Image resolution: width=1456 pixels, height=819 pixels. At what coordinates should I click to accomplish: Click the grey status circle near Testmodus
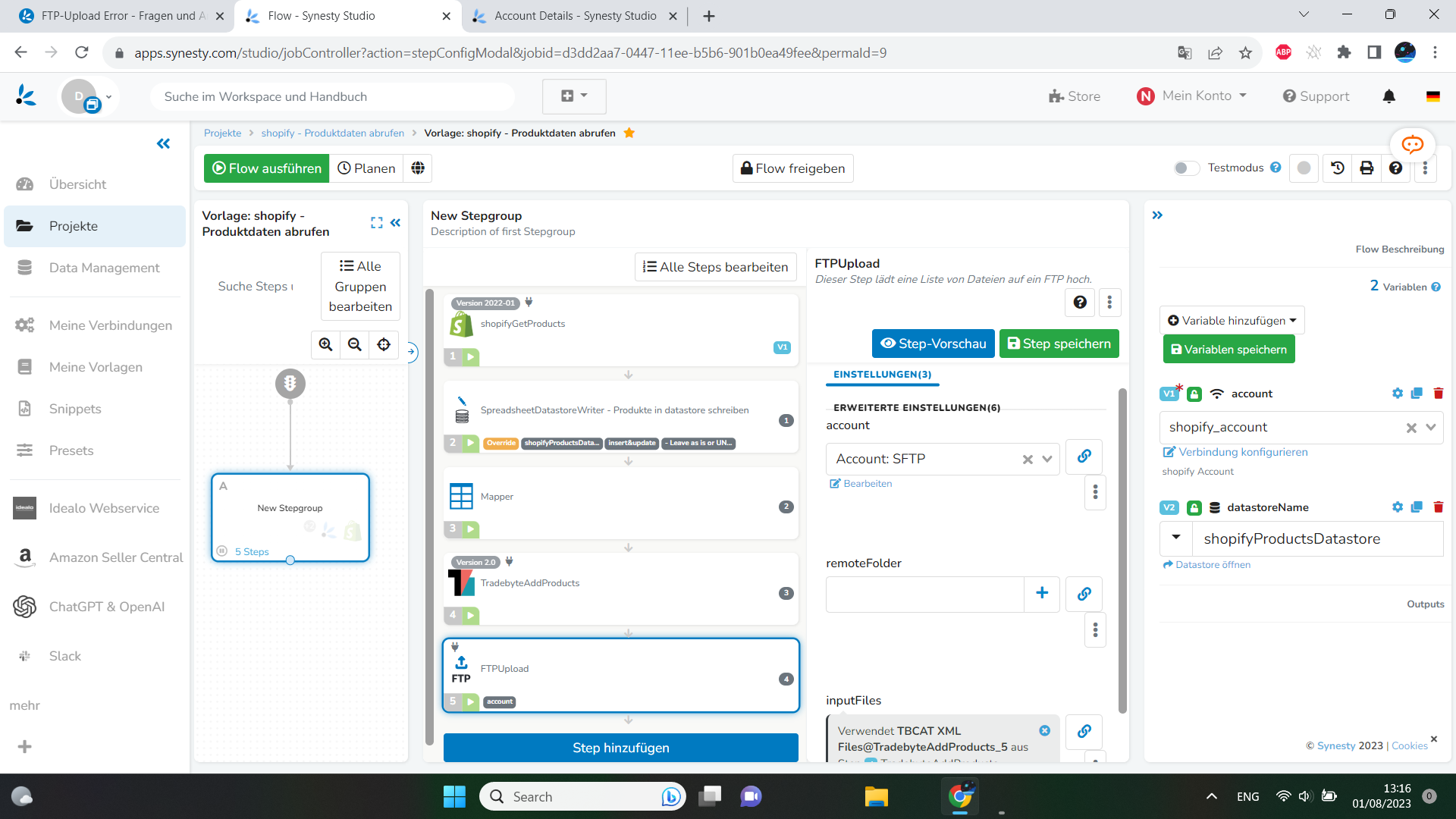1304,168
